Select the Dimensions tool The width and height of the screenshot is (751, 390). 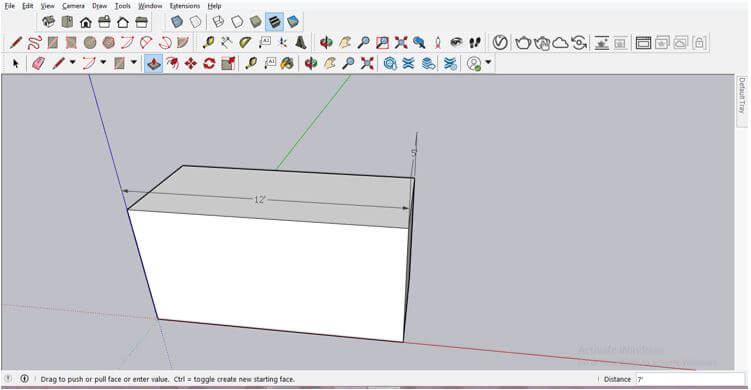(227, 43)
